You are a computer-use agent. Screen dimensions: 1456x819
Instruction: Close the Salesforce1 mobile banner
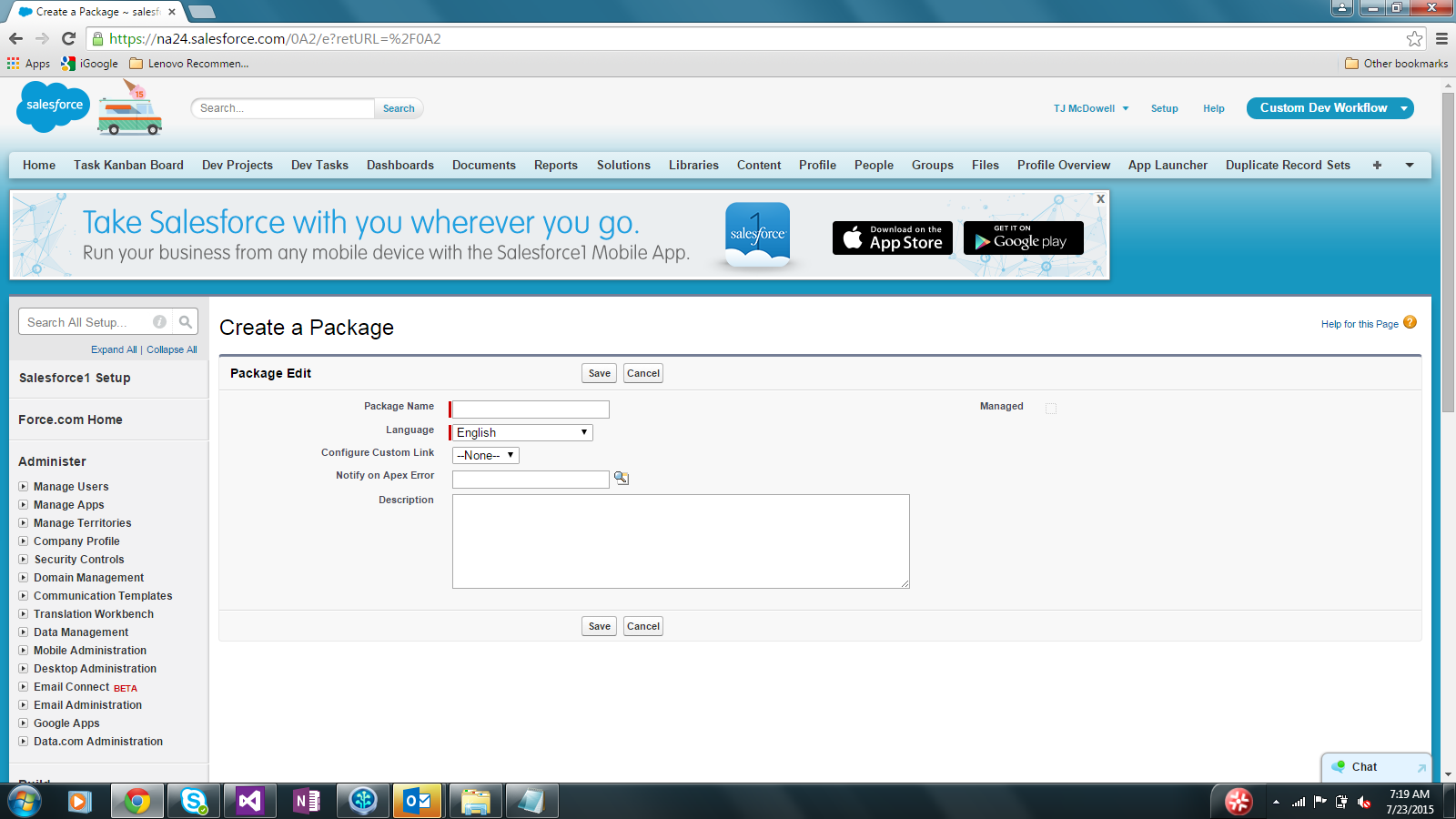pyautogui.click(x=1100, y=198)
